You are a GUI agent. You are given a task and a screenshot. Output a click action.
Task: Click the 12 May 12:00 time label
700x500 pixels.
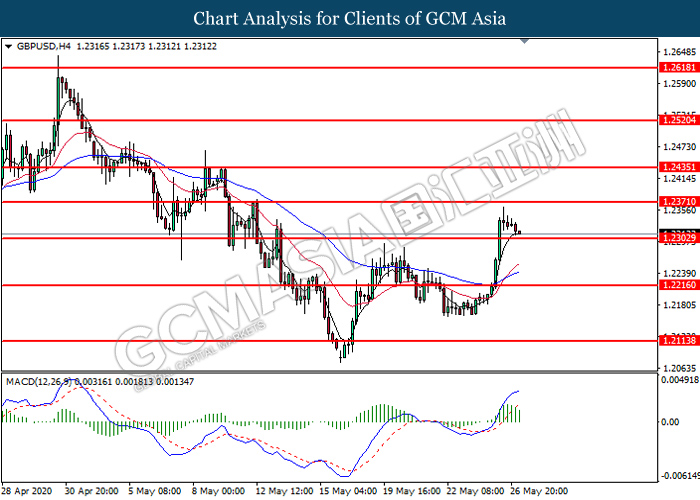(x=284, y=491)
